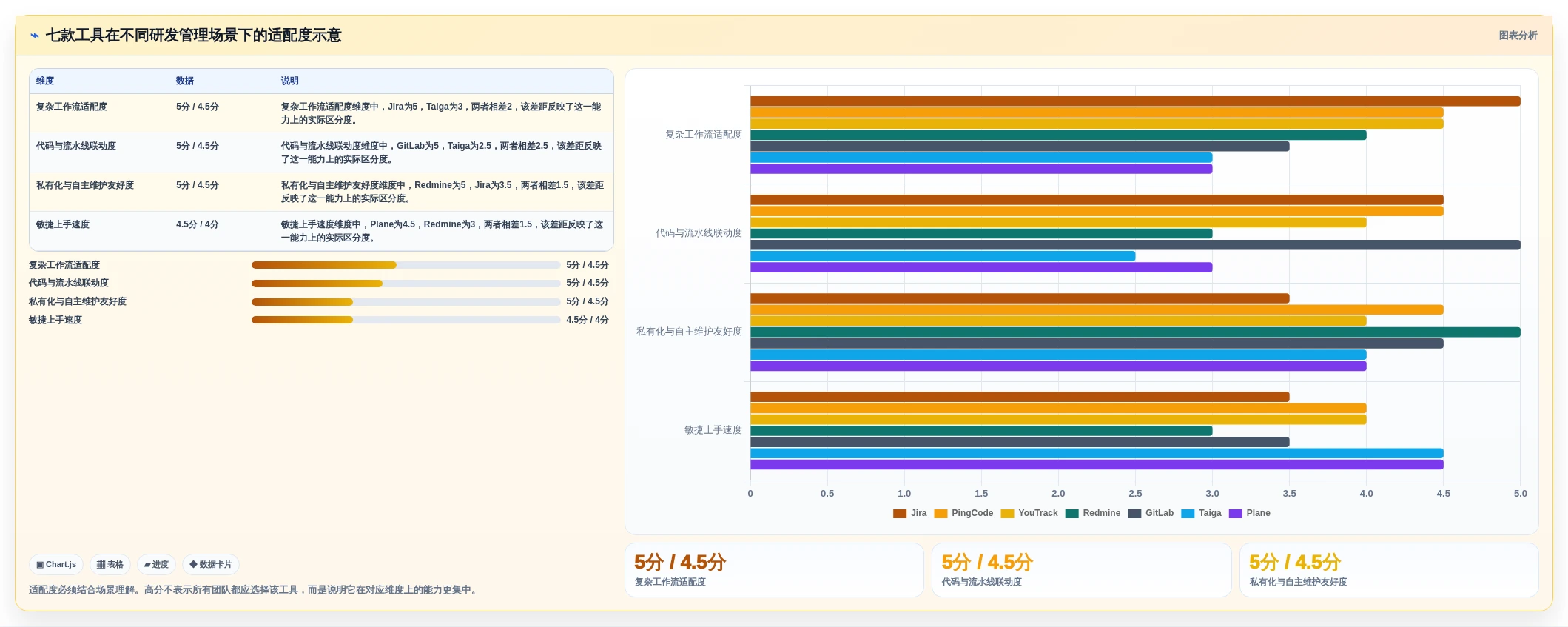Toggle the Plane legend item

coord(1249,514)
